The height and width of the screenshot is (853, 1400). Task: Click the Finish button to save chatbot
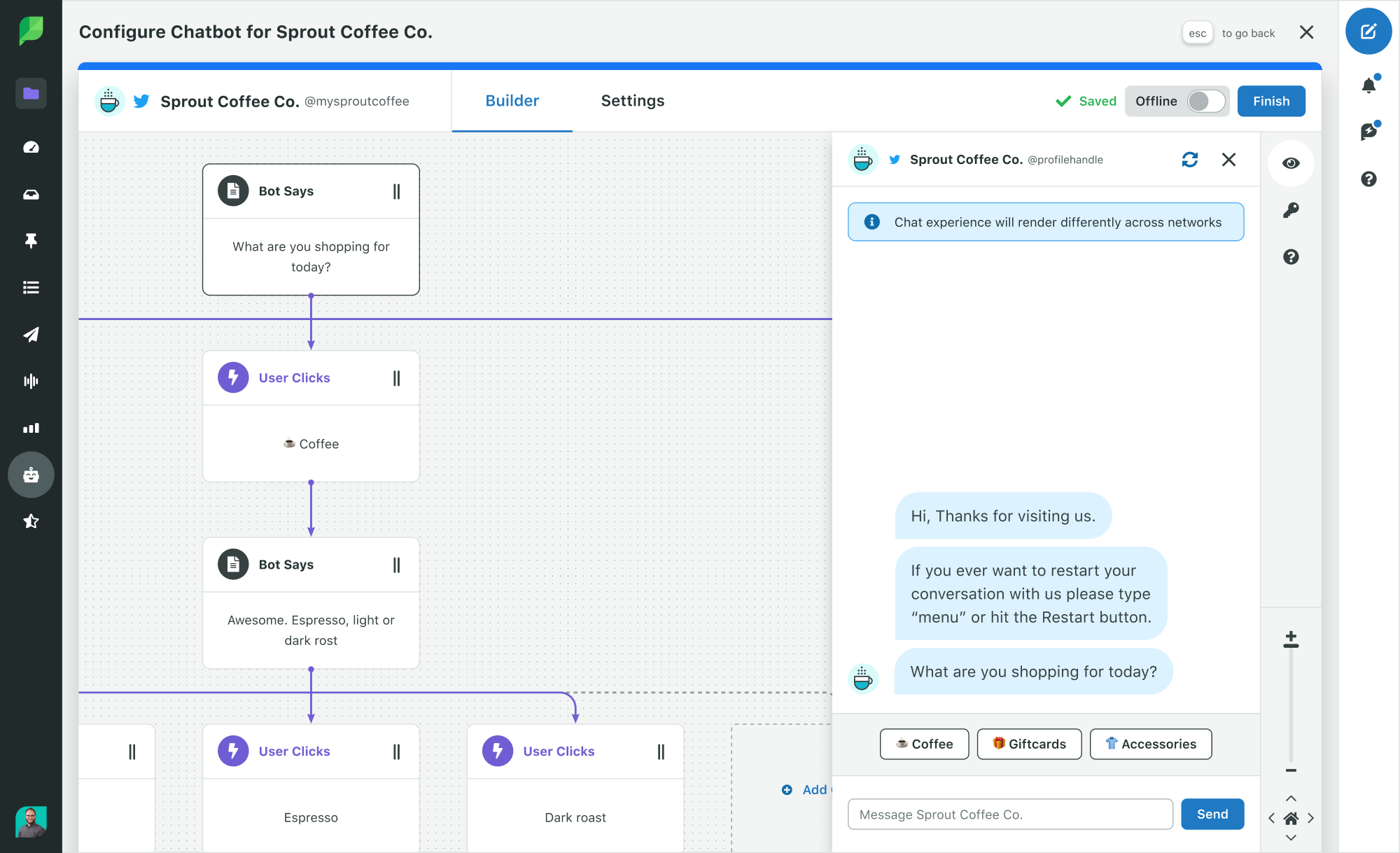(1272, 100)
